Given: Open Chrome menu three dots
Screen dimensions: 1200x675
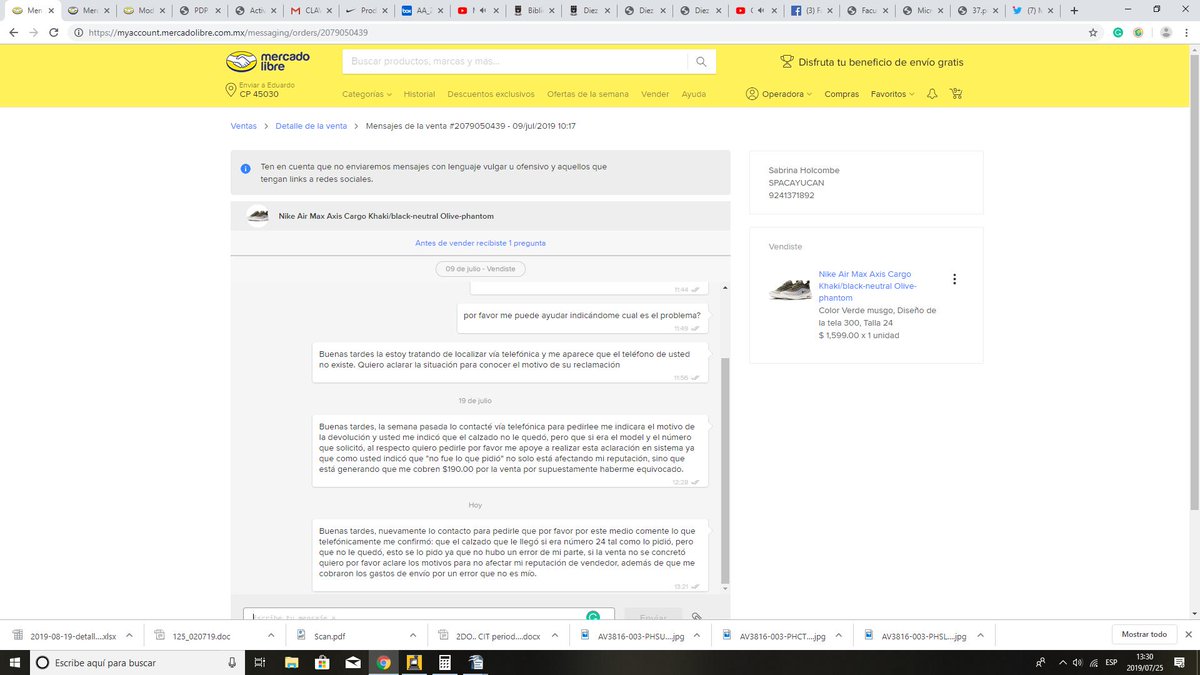Looking at the screenshot, I should (x=1187, y=32).
